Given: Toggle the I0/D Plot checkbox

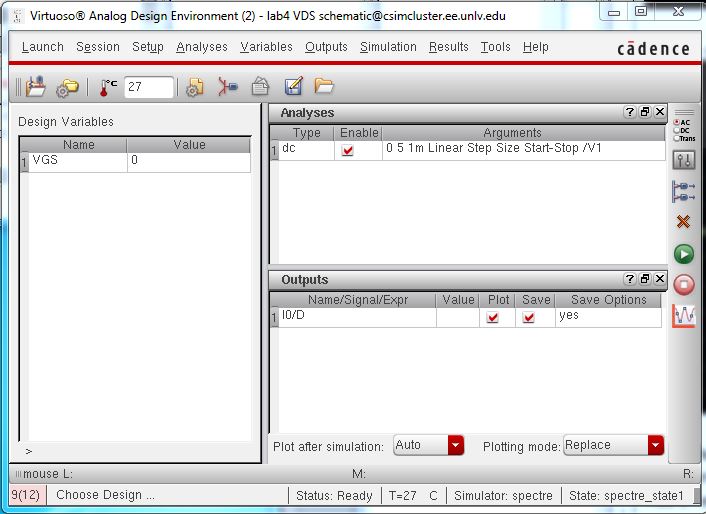Looking at the screenshot, I should [493, 317].
